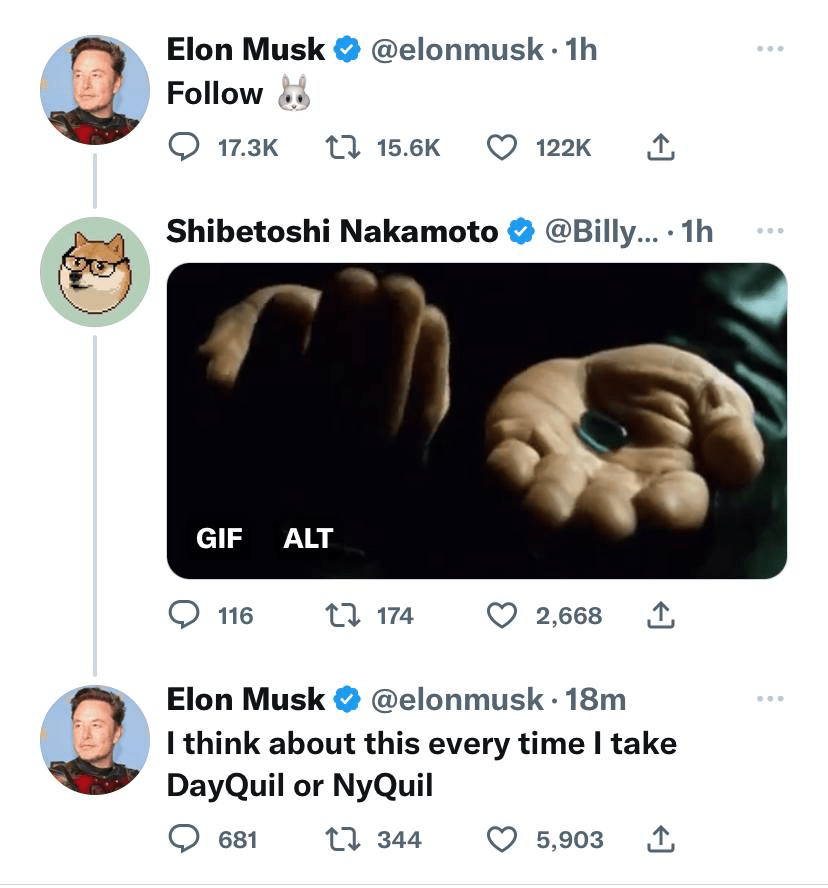
Task: Open more options on DayQuil tweet
Action: (770, 699)
